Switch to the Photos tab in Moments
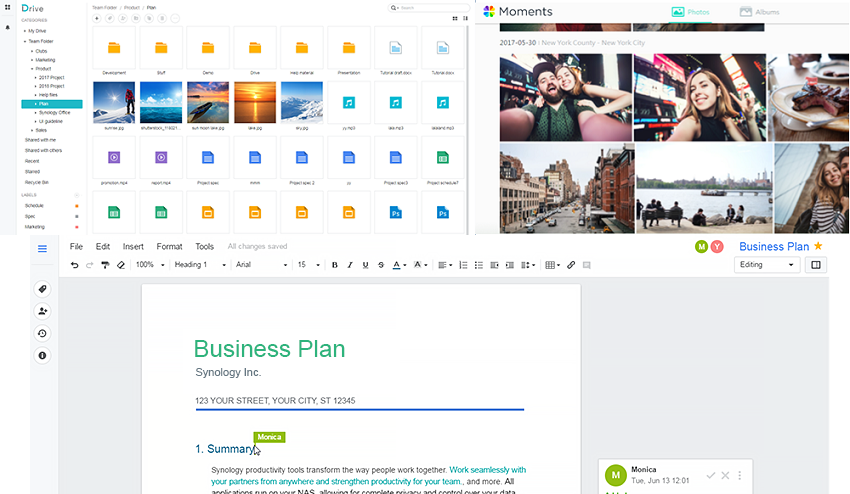This screenshot has width=850, height=494. click(x=691, y=12)
